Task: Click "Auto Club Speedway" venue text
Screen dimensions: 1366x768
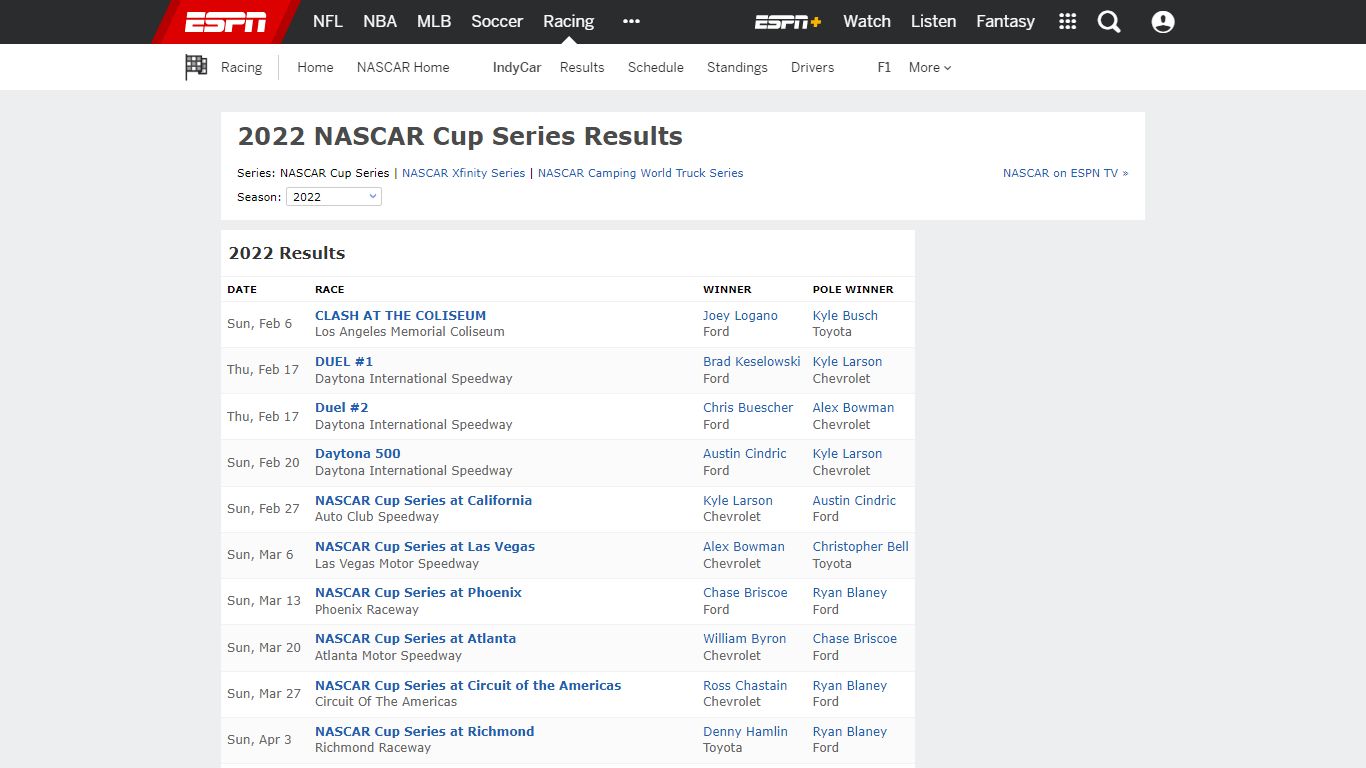Action: 377,516
